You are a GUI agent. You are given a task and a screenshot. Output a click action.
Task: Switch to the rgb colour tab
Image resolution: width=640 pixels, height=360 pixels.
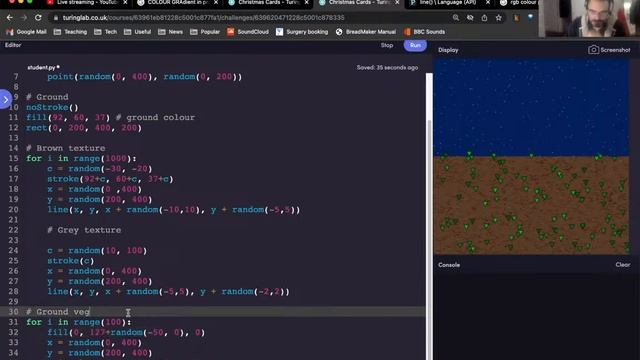coord(518,3)
